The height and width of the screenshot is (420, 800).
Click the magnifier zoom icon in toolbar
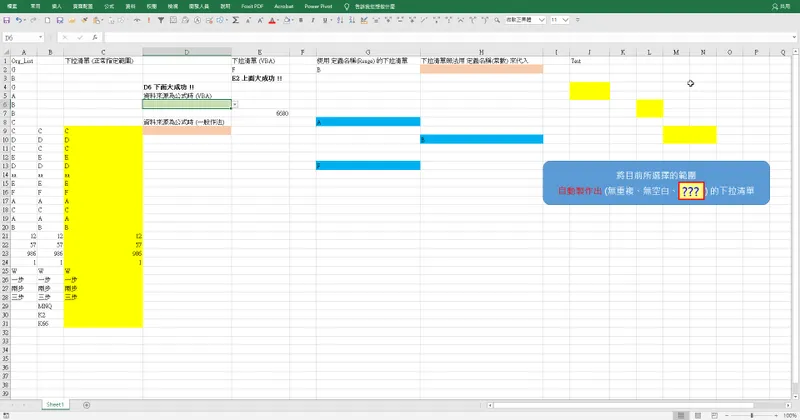[497, 20]
